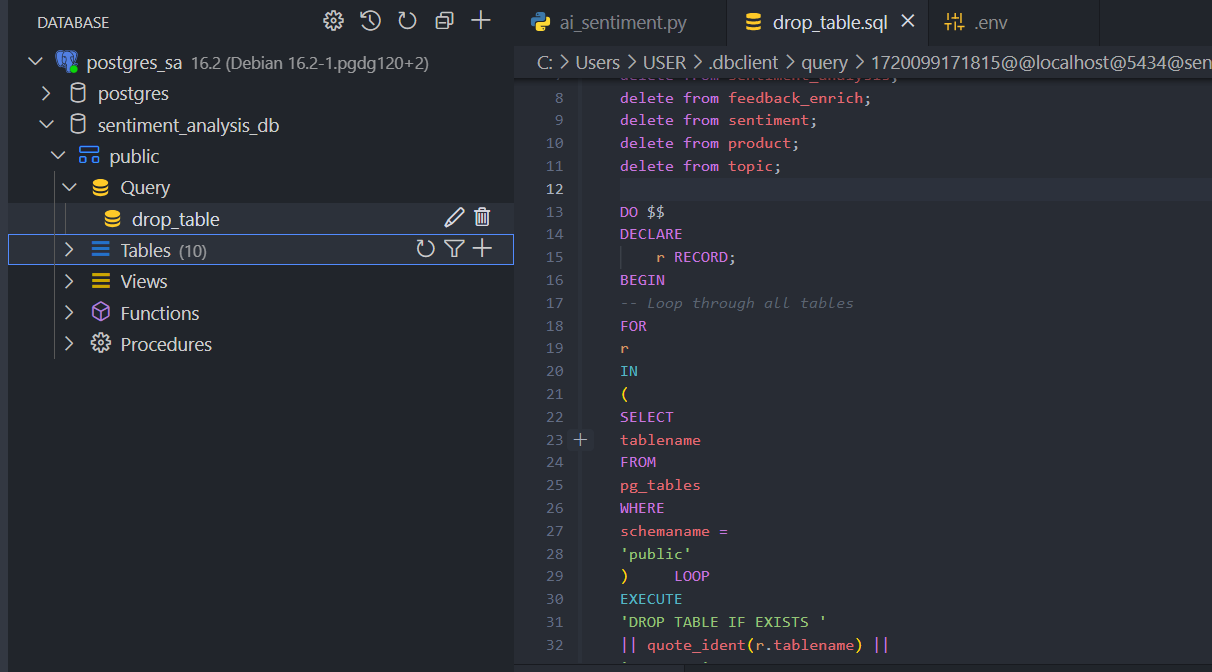Click the Users breadcrumb path segment

click(x=597, y=63)
